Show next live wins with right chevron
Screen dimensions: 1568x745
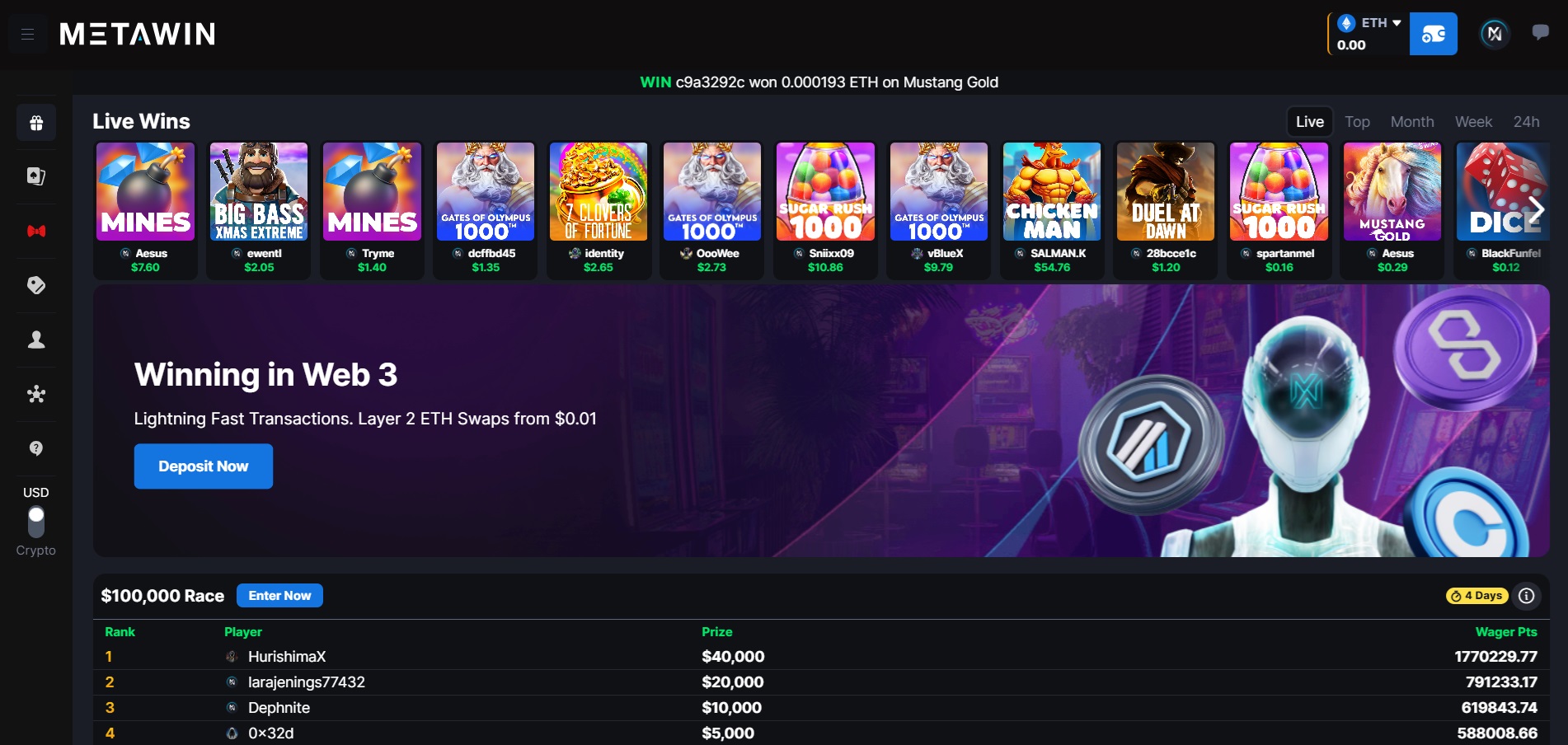point(1534,209)
